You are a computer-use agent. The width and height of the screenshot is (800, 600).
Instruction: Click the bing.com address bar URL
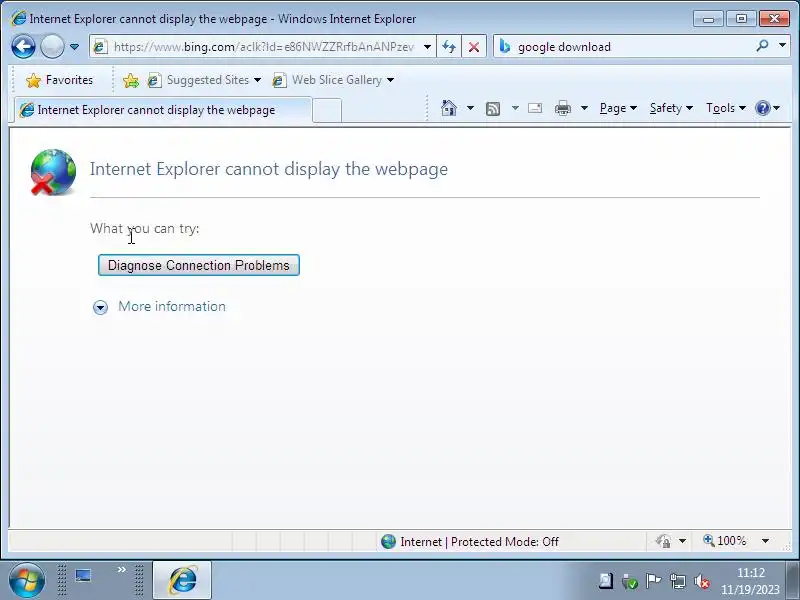(x=263, y=47)
